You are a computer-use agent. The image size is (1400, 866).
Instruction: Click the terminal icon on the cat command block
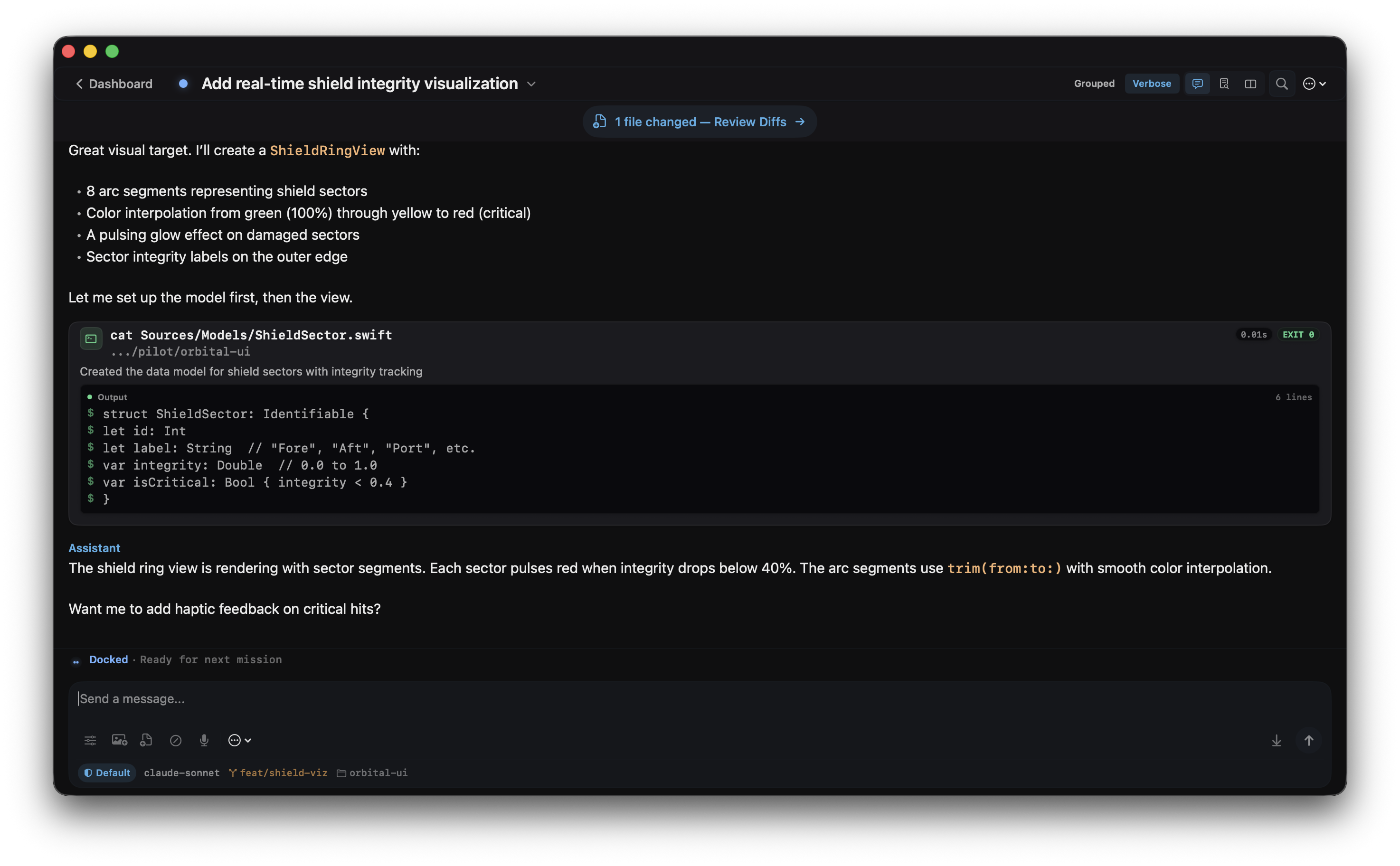91,338
